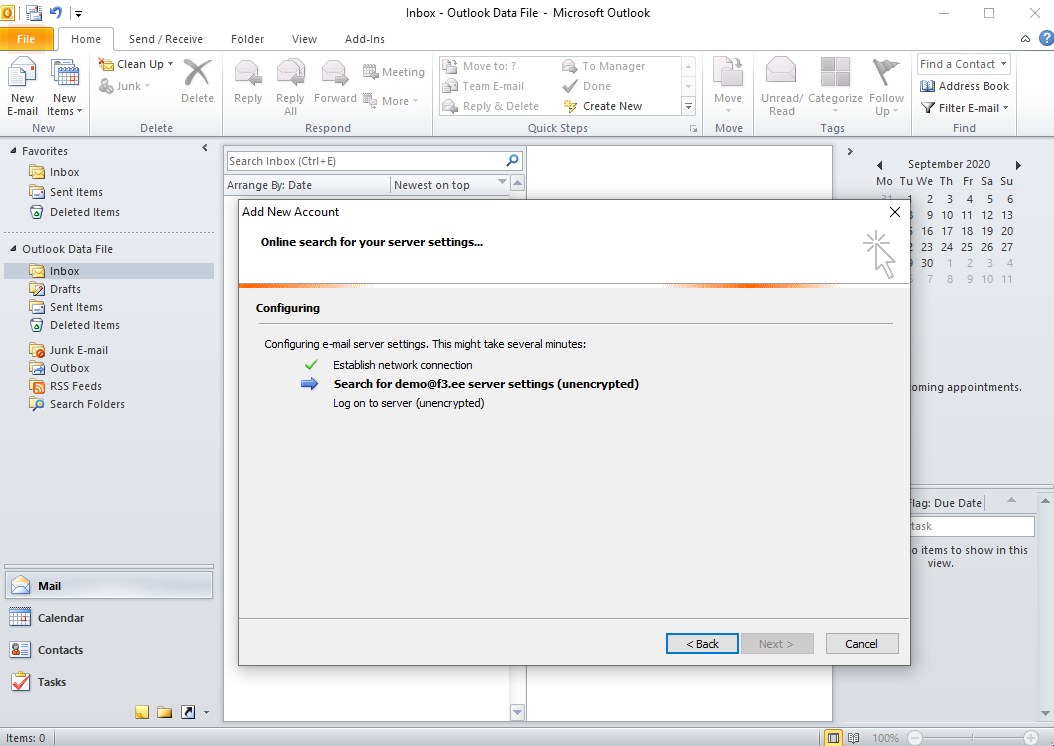Switch to the Folder tab
1054x746 pixels.
[x=247, y=39]
